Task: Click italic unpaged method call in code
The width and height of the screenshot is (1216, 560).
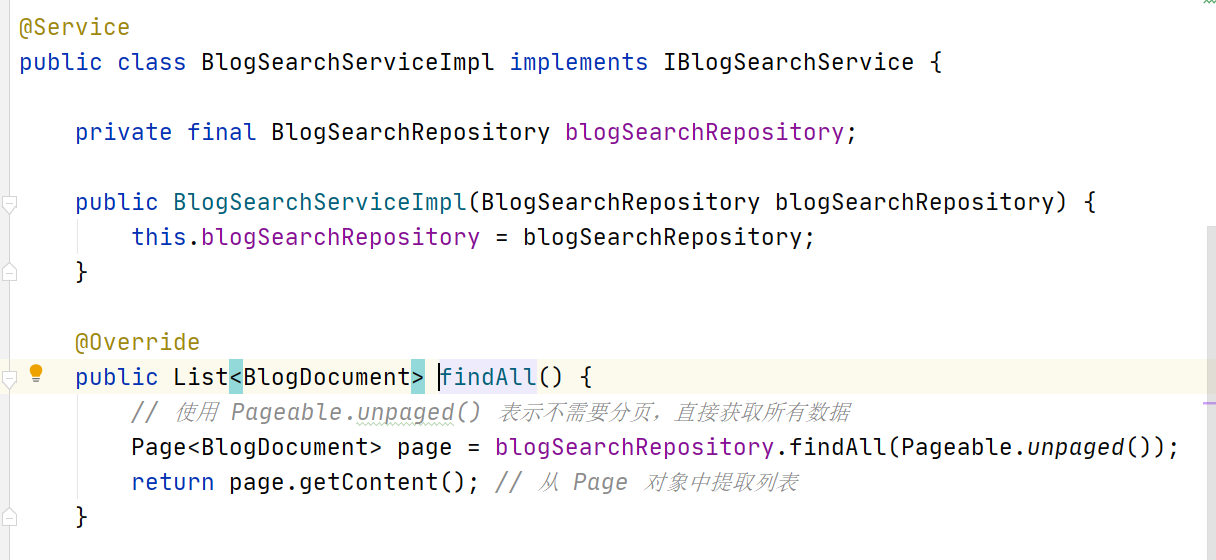Action: point(1076,447)
